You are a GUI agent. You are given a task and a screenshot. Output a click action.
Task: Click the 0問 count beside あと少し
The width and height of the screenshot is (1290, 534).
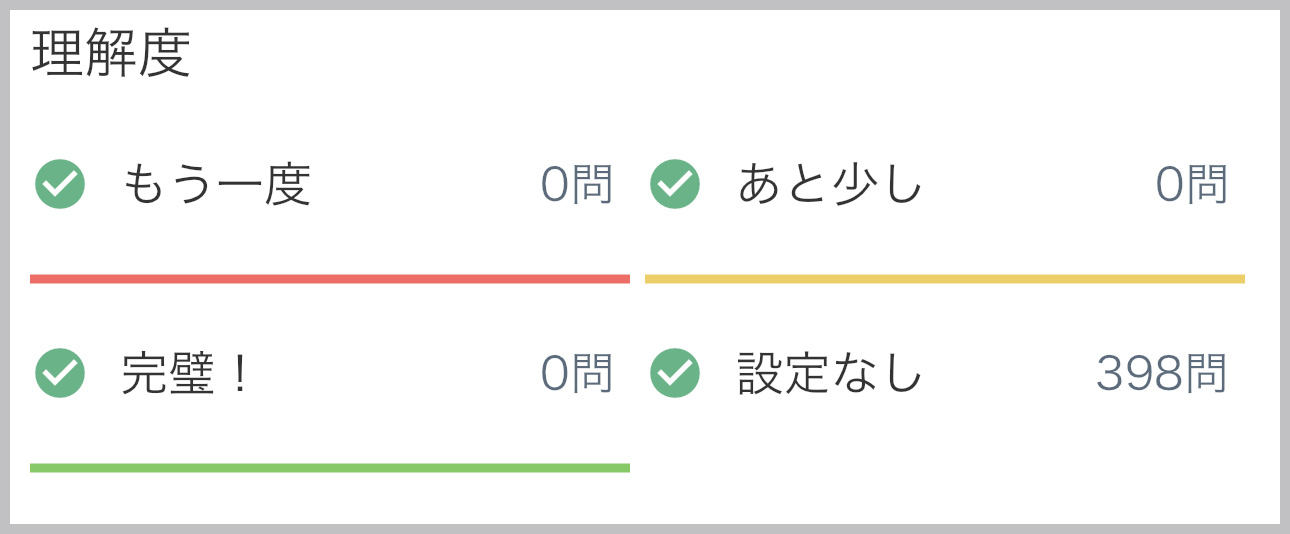1192,184
